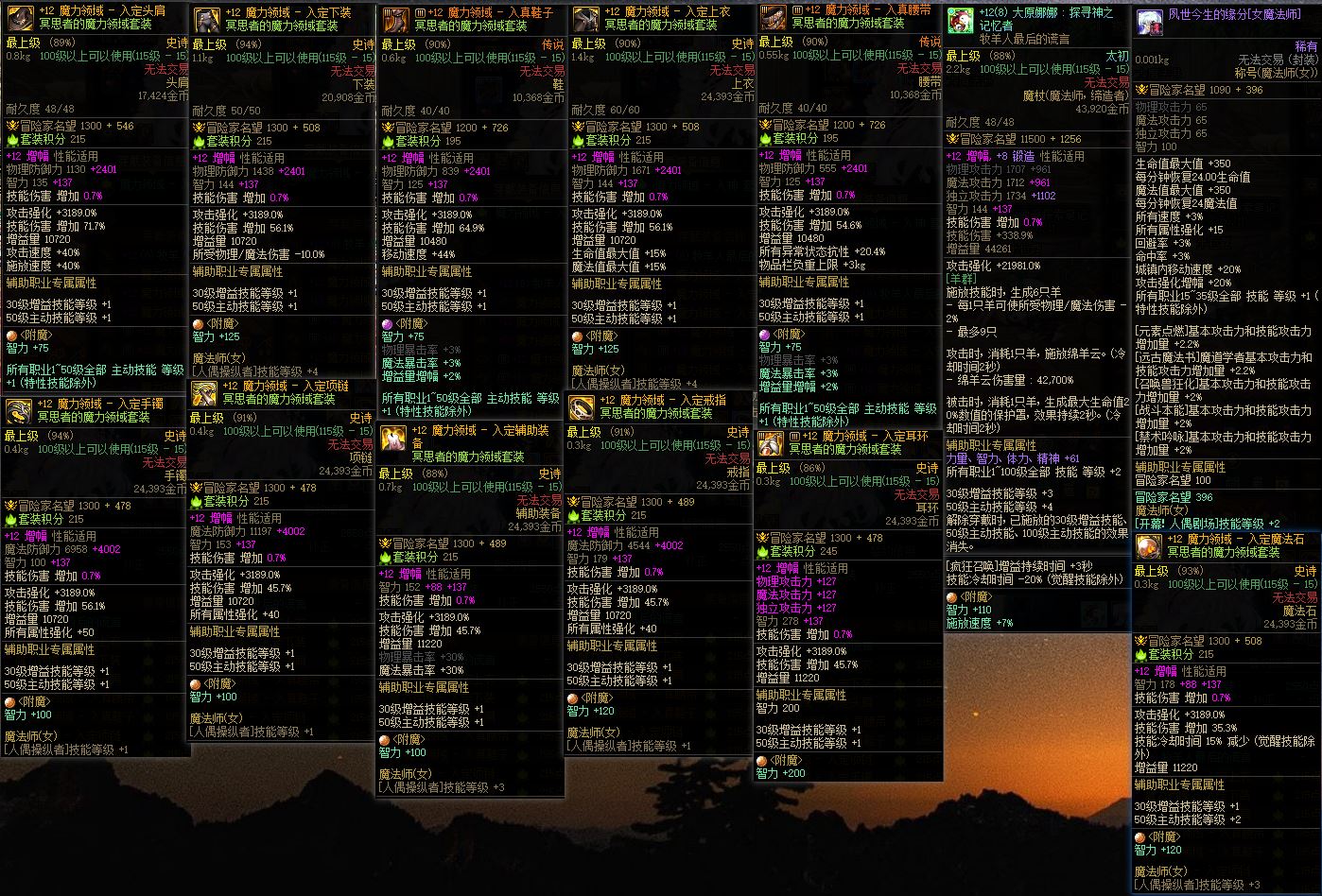The width and height of the screenshot is (1322, 896).
Task: Click the purple 附魔 orb in 入真腰带 tooltip
Action: pyautogui.click(x=765, y=335)
